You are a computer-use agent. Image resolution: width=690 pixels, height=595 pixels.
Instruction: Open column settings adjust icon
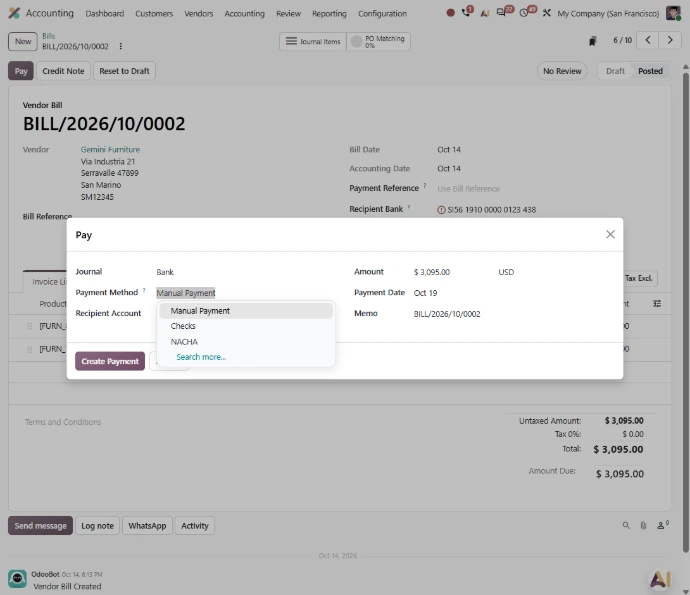tap(657, 304)
